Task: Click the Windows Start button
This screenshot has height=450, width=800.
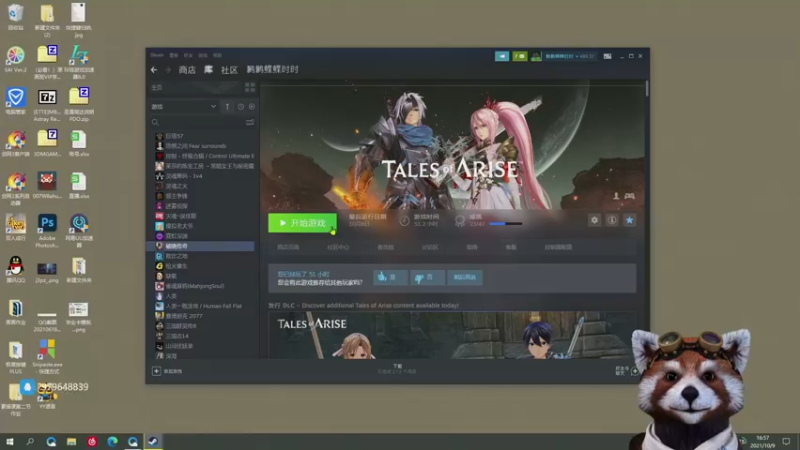Action: (x=10, y=441)
